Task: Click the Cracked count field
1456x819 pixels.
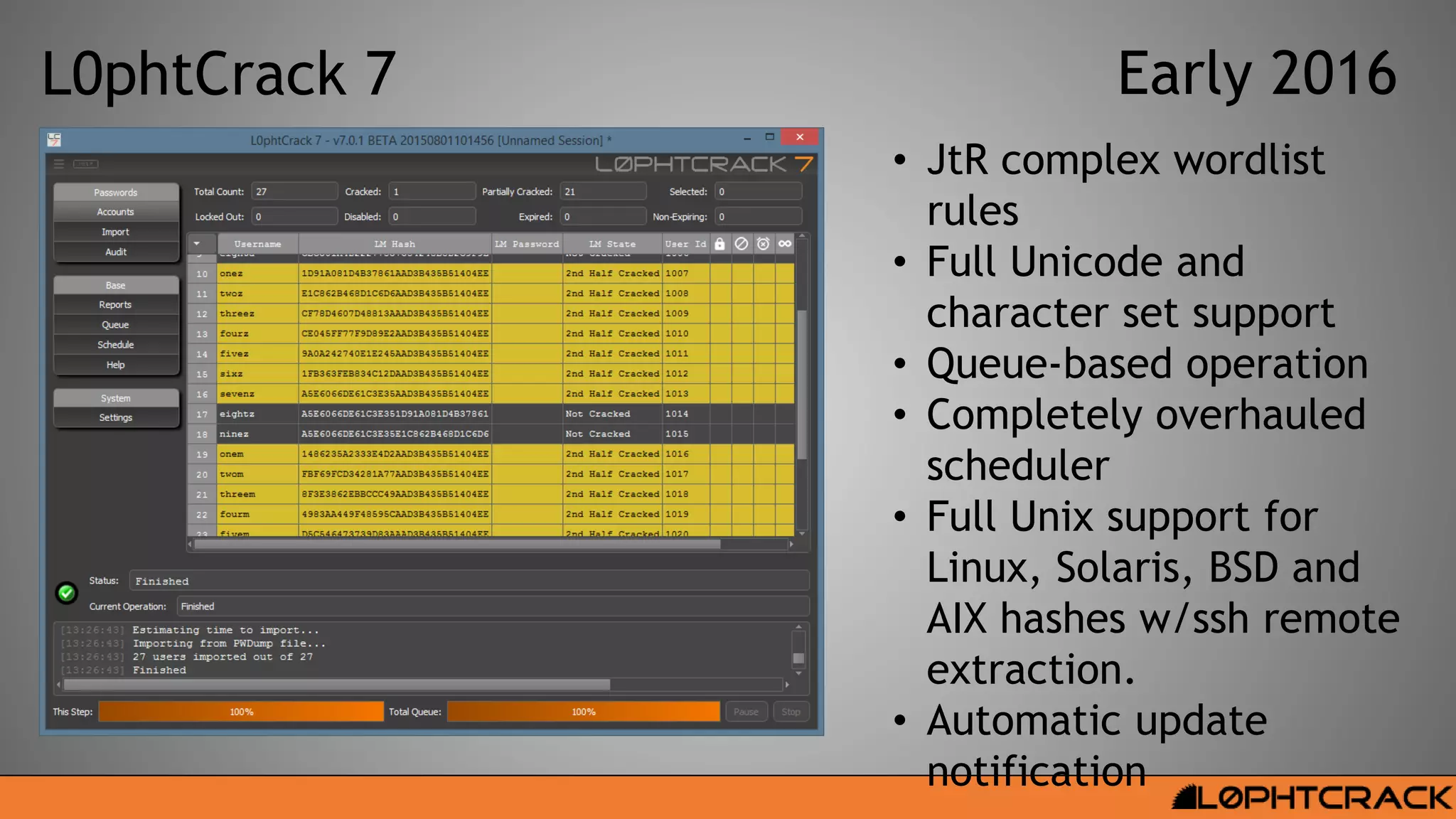Action: [432, 191]
